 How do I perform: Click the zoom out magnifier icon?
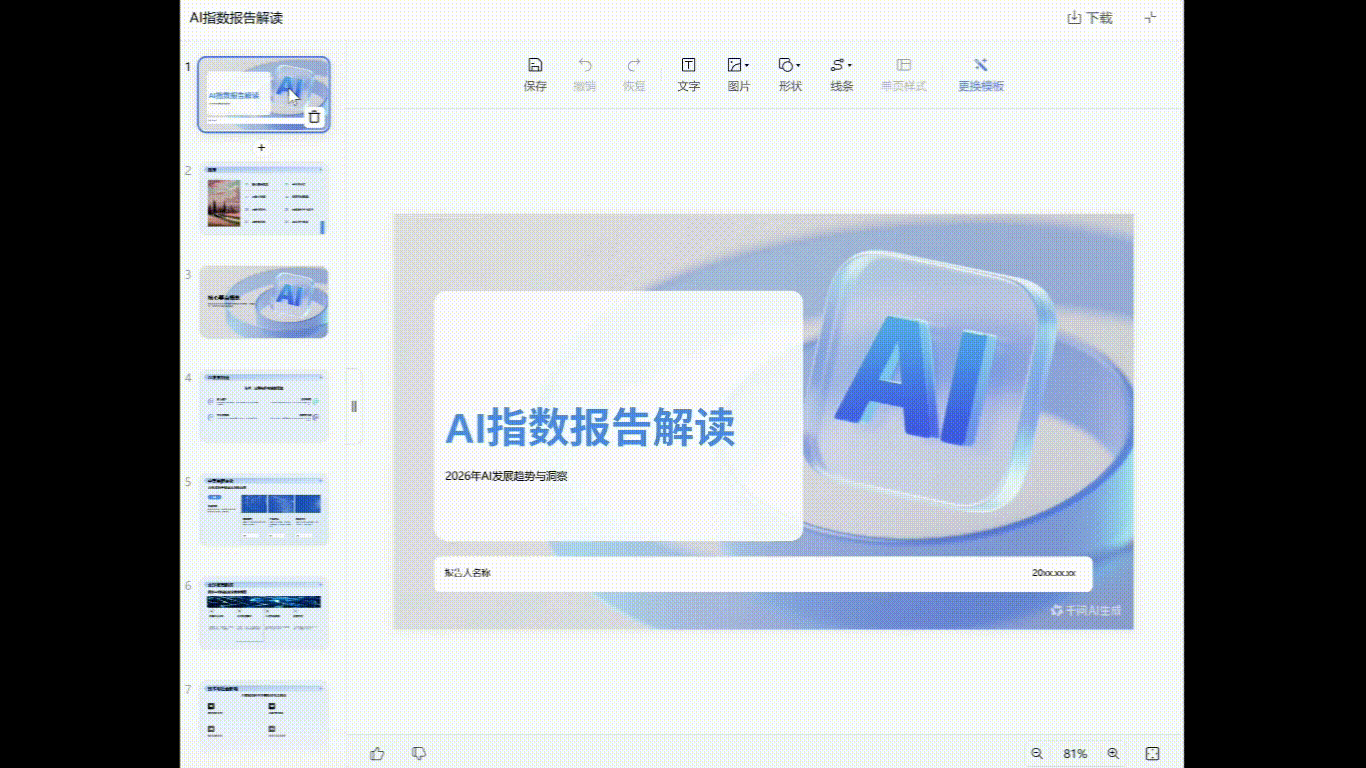[1037, 753]
